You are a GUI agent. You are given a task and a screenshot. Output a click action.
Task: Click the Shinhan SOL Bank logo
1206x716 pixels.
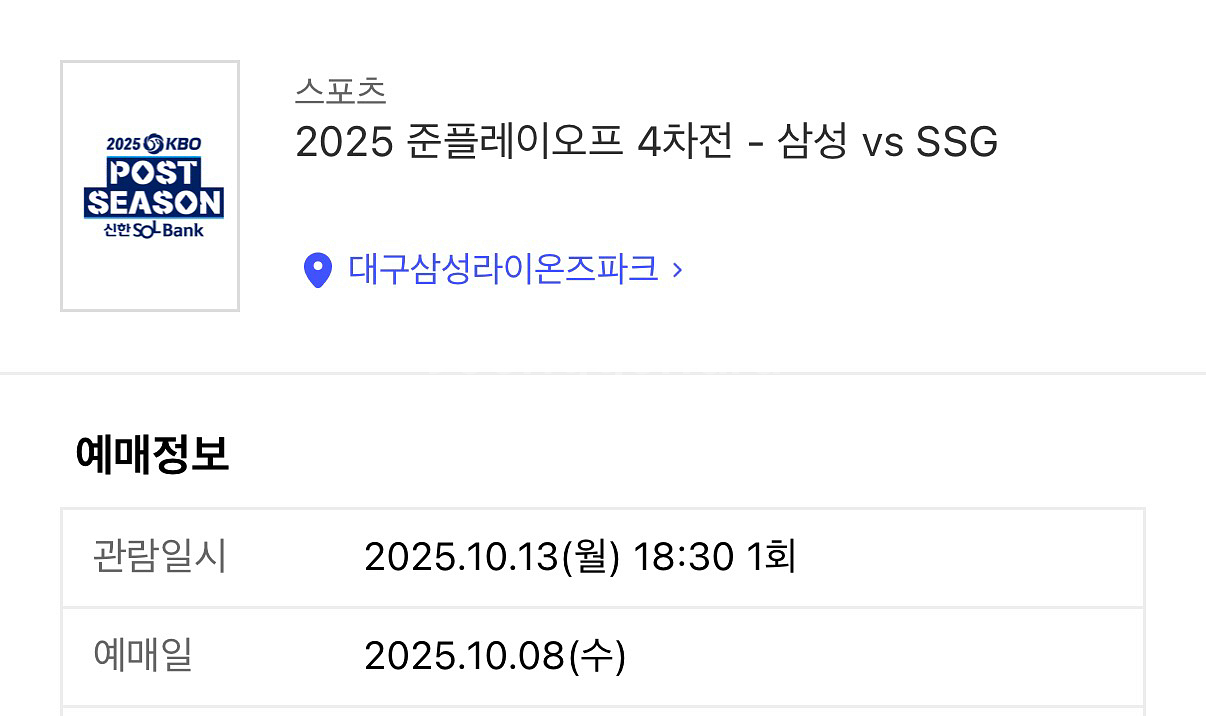tap(152, 230)
